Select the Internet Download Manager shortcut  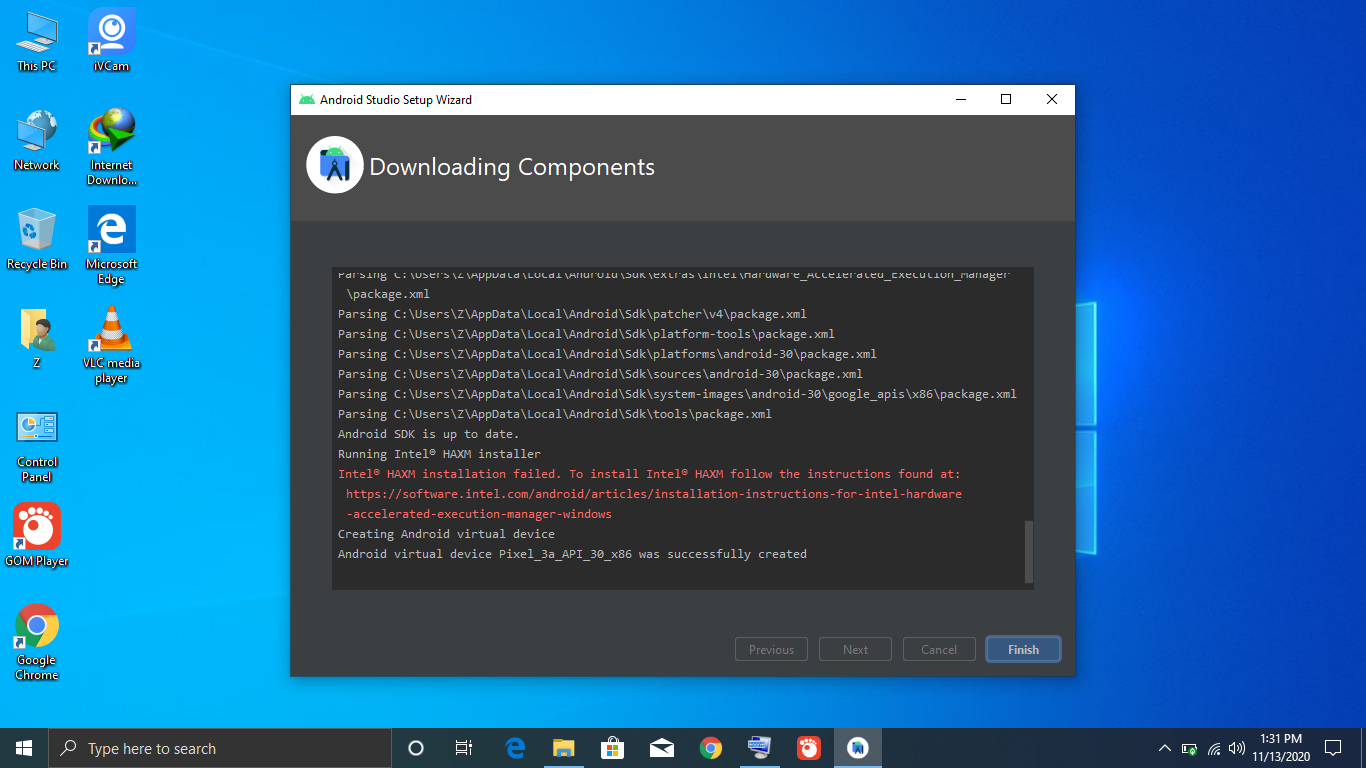click(x=112, y=147)
